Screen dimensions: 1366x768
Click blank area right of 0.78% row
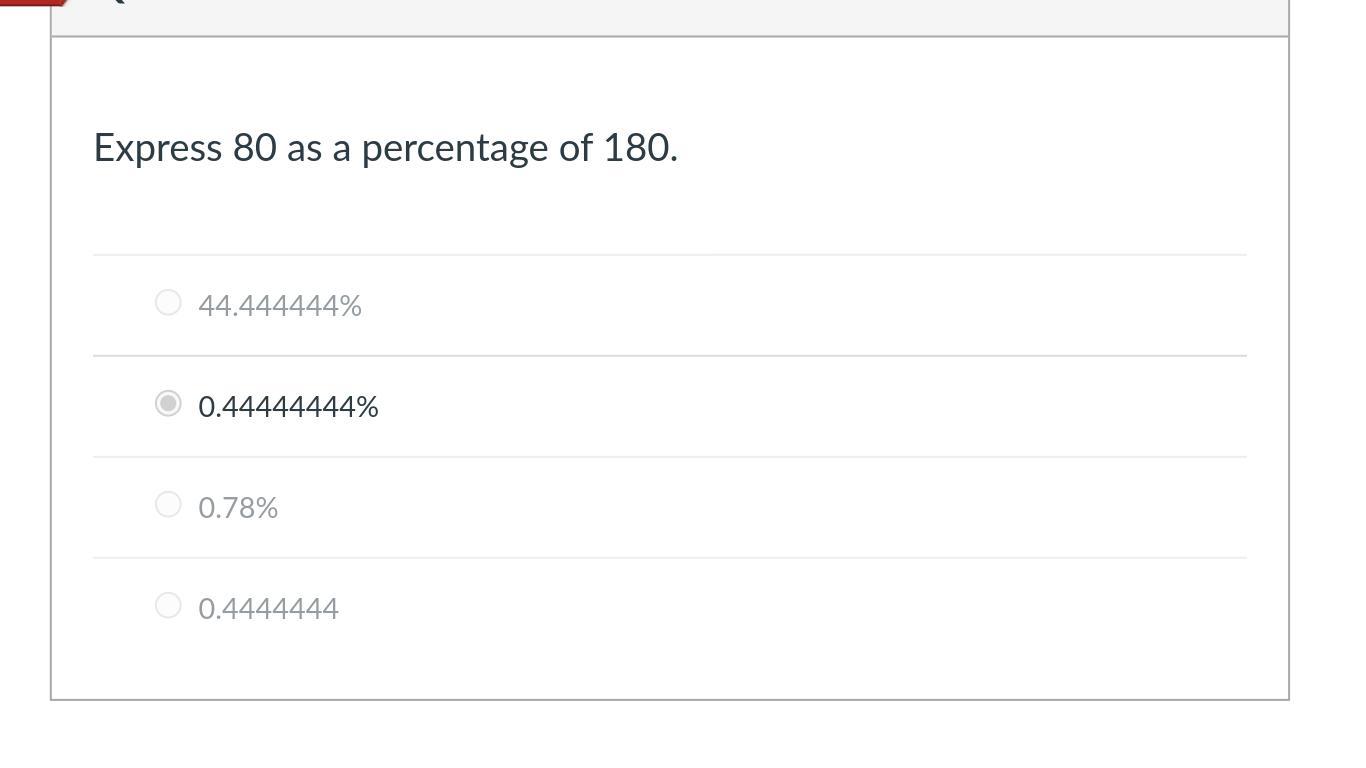pyautogui.click(x=800, y=507)
